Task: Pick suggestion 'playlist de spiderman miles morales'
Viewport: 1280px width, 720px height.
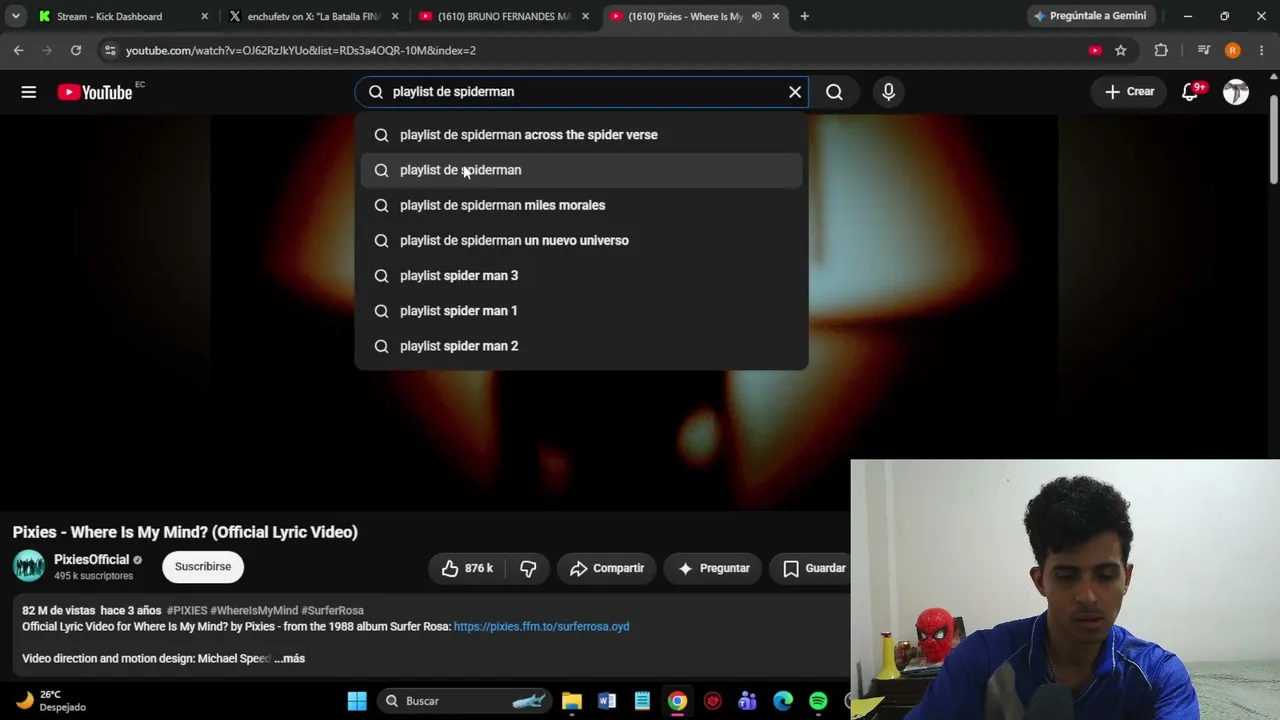Action: point(581,205)
